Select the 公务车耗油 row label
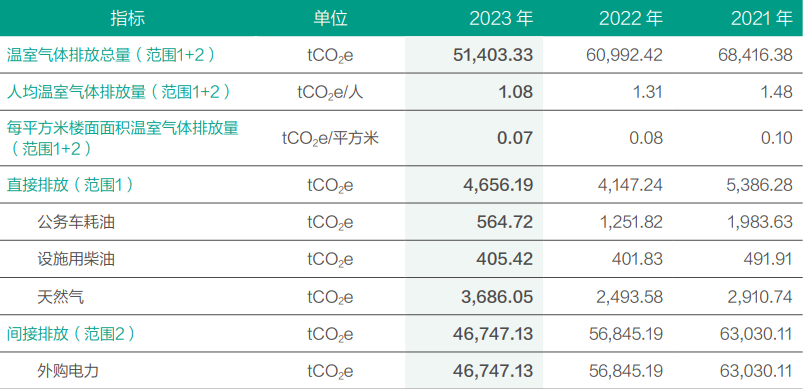This screenshot has height=389, width=803. pyautogui.click(x=76, y=222)
